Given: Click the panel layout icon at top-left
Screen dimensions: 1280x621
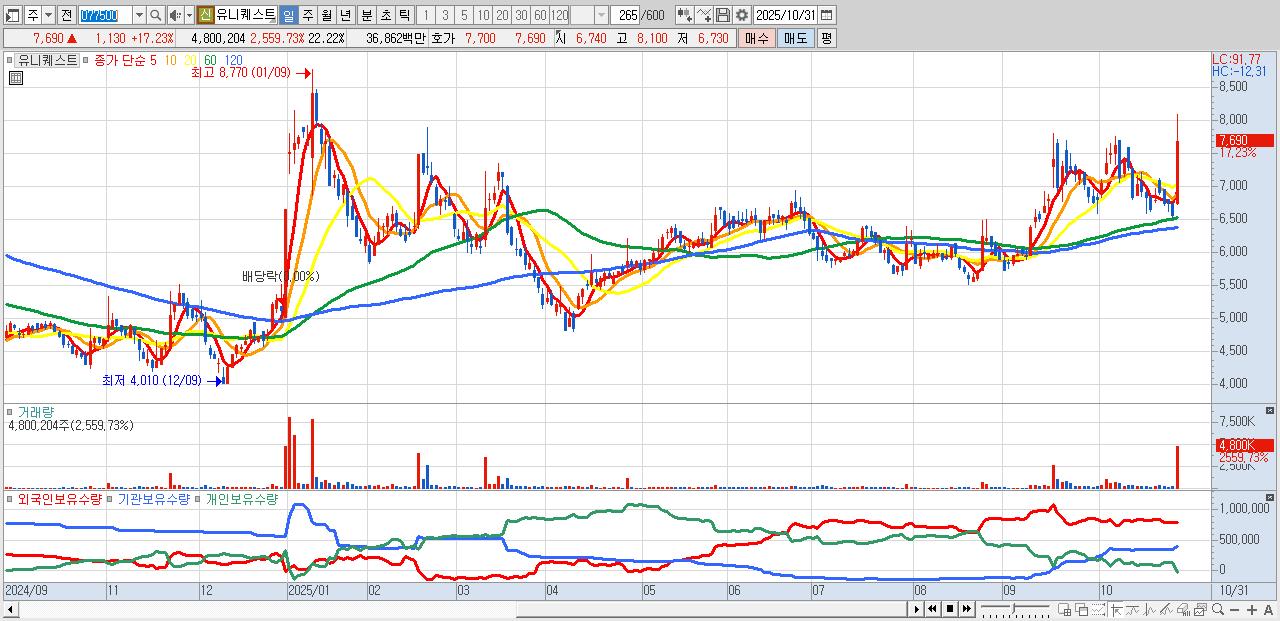Looking at the screenshot, I should 13,15.
